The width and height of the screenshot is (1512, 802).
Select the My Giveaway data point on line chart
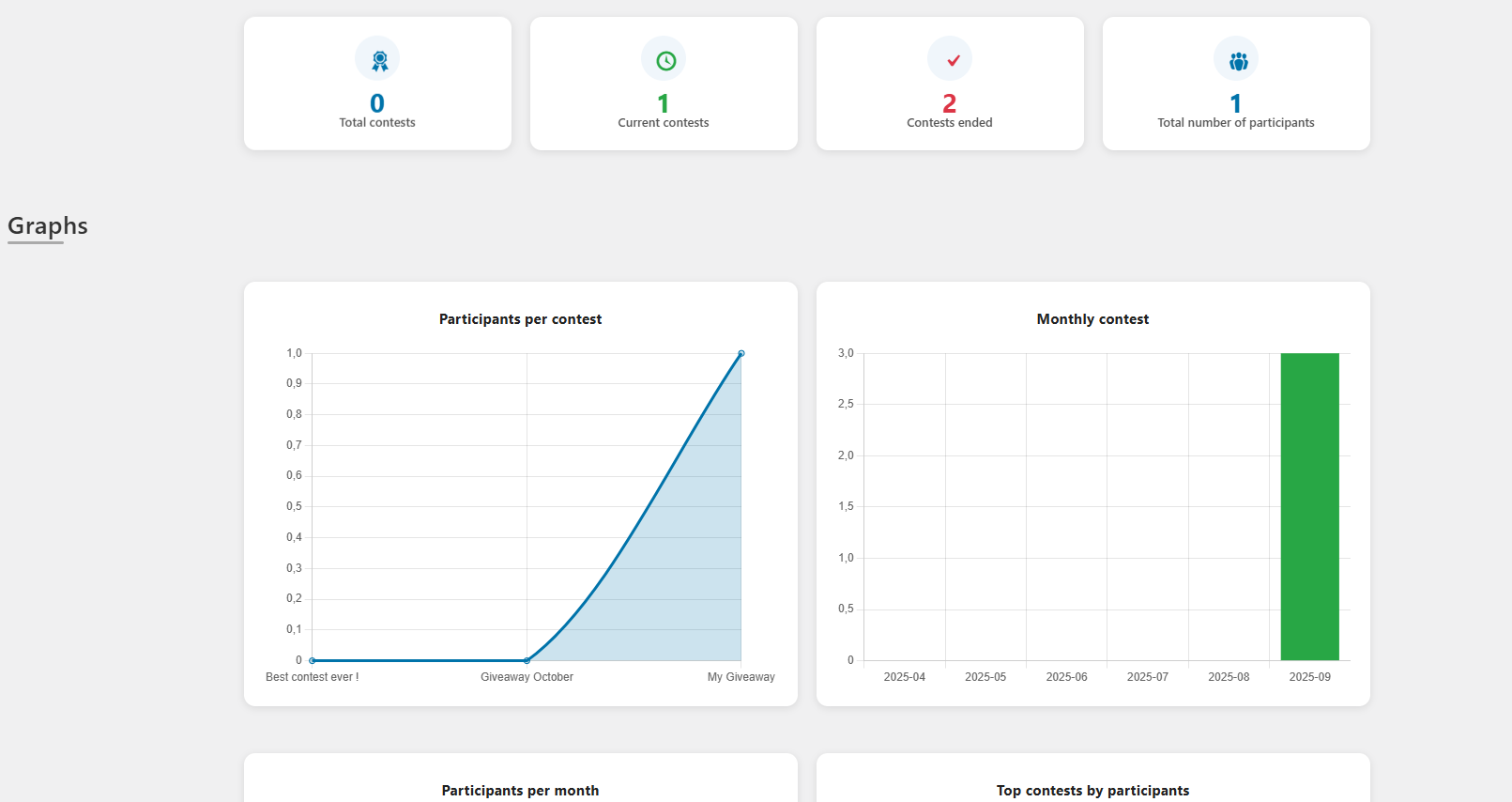tap(741, 354)
